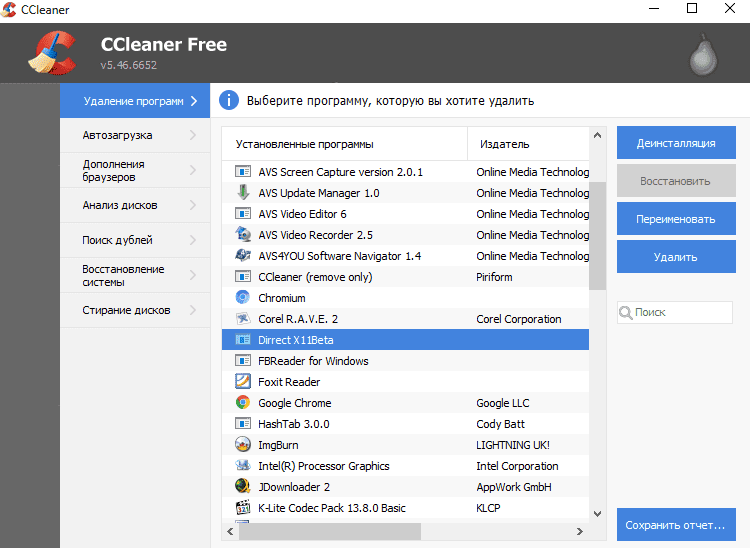Open Поиск дублей section
Viewport: 750px width, 548px height.
(135, 240)
